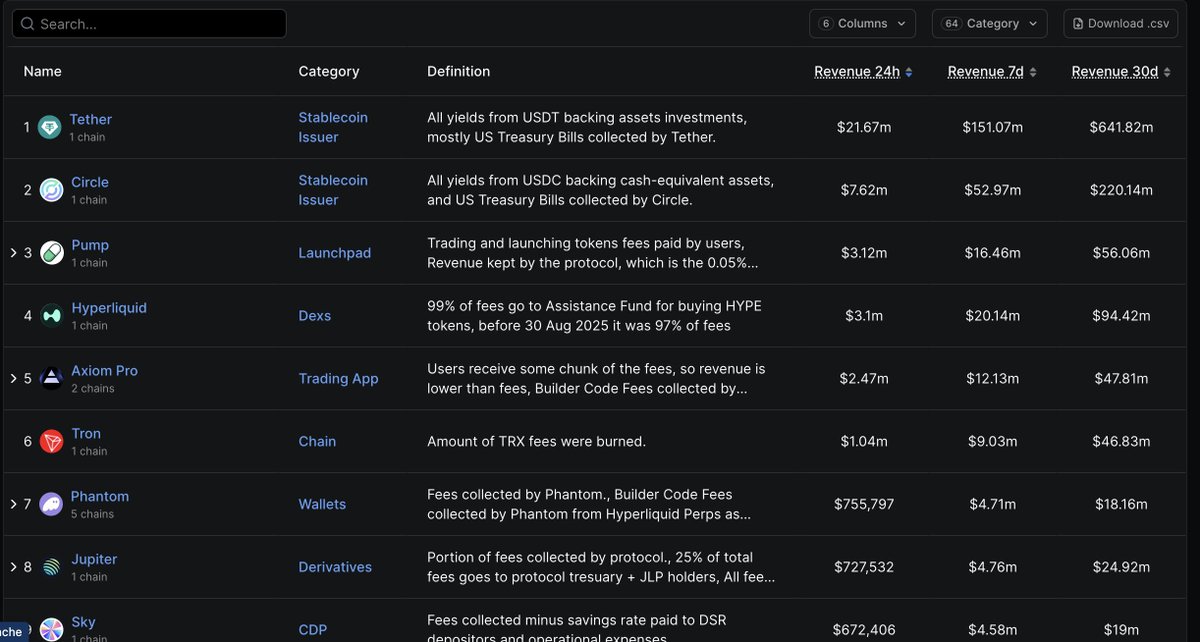Click the Circle logo icon
The width and height of the screenshot is (1200, 642).
pyautogui.click(x=52, y=190)
